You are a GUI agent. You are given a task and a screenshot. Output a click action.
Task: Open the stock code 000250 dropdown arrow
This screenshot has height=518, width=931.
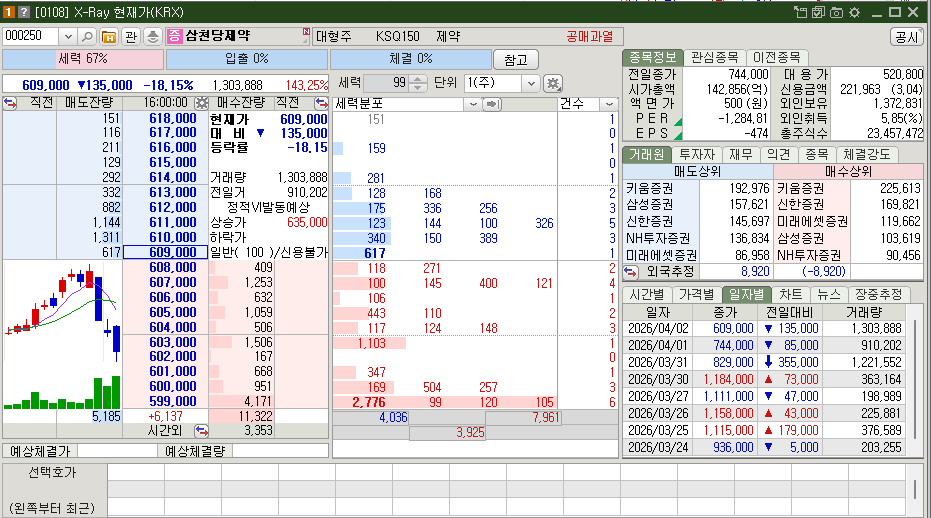(x=68, y=37)
